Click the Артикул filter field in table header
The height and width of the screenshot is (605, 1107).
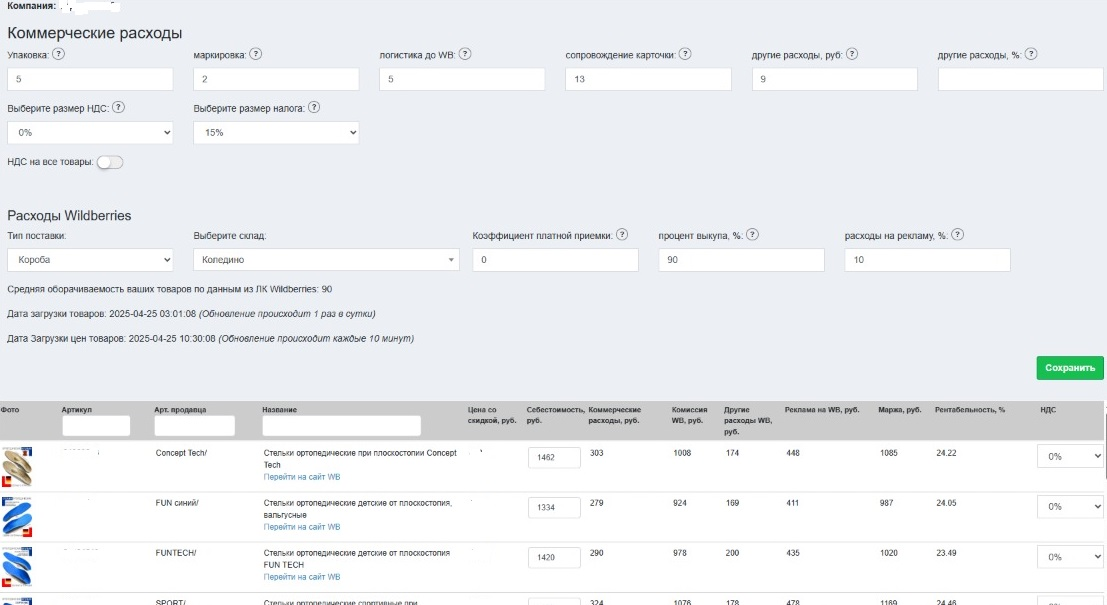[x=96, y=426]
